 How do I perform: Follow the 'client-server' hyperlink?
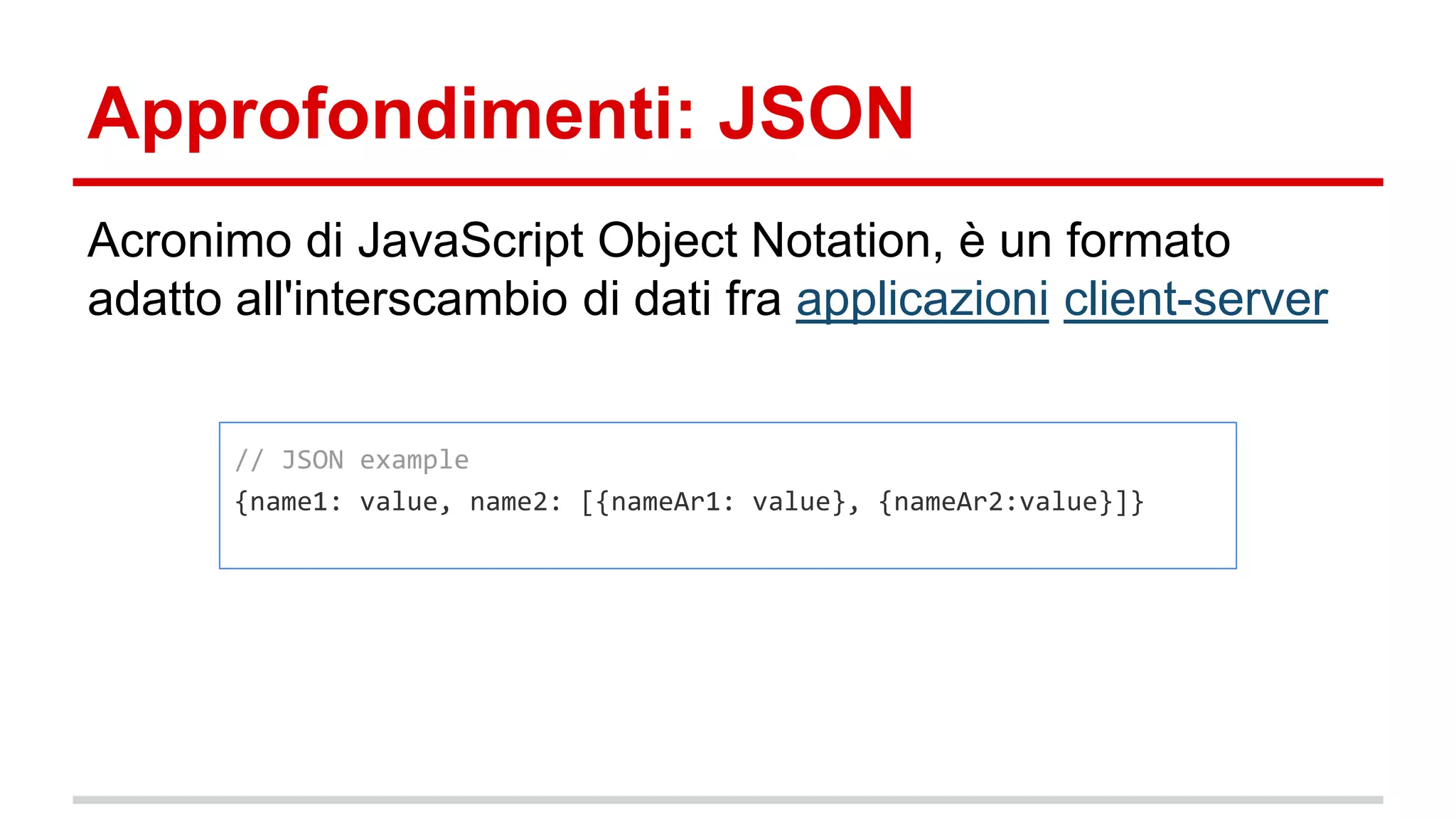pos(1196,299)
